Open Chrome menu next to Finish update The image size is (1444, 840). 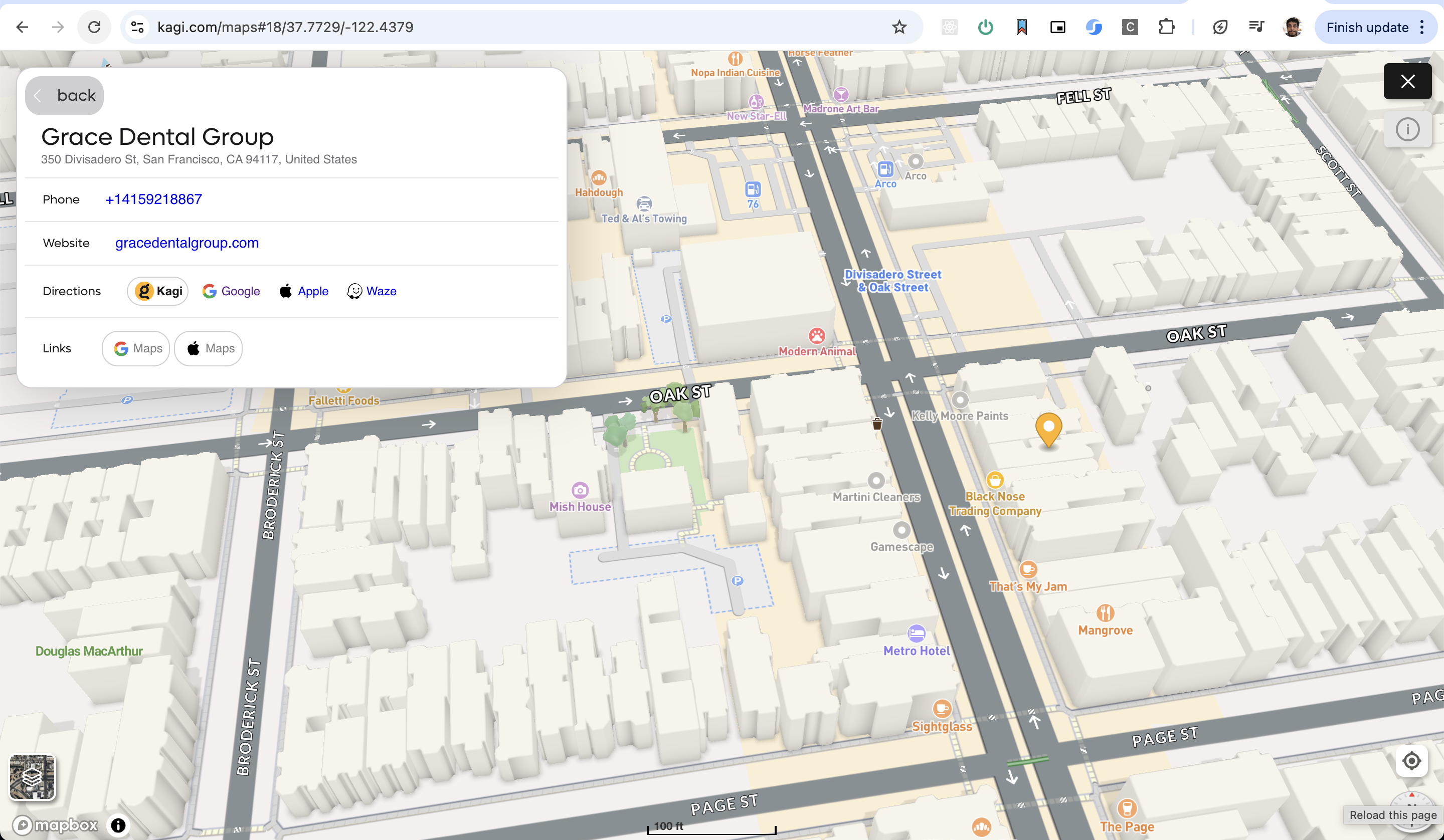pyautogui.click(x=1421, y=27)
